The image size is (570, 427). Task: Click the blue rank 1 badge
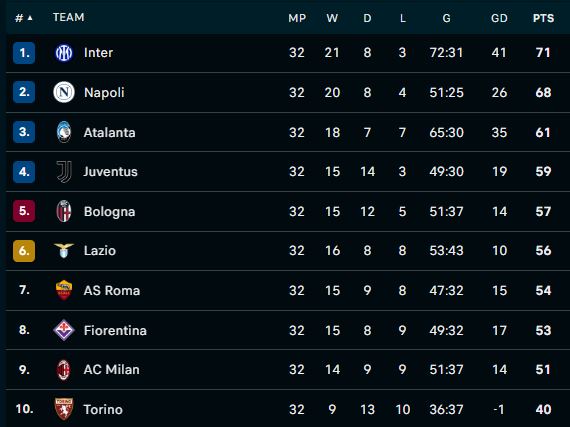pos(24,53)
